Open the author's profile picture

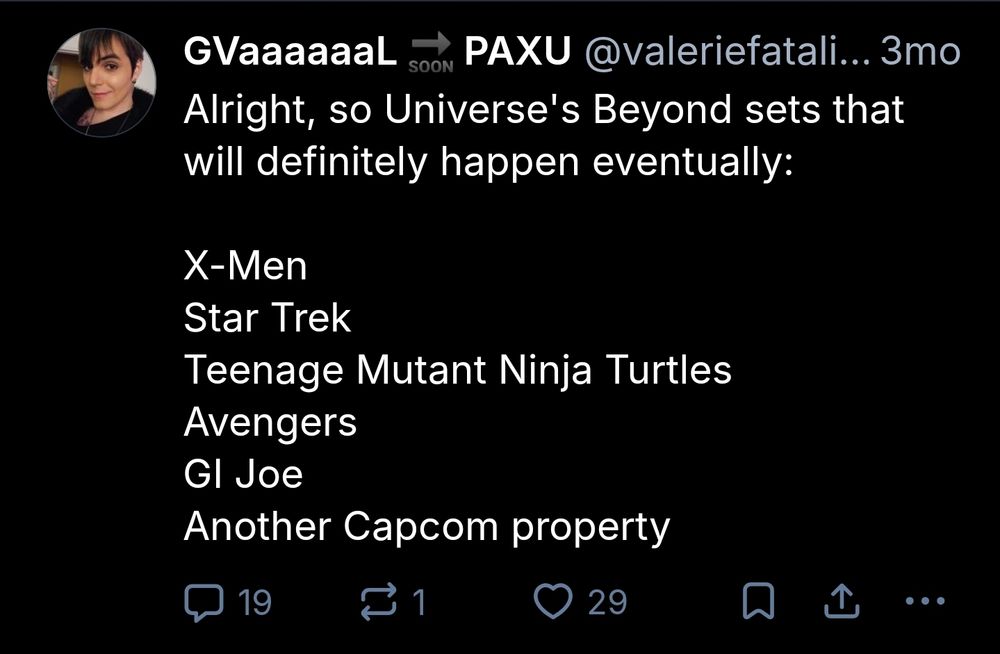point(103,82)
